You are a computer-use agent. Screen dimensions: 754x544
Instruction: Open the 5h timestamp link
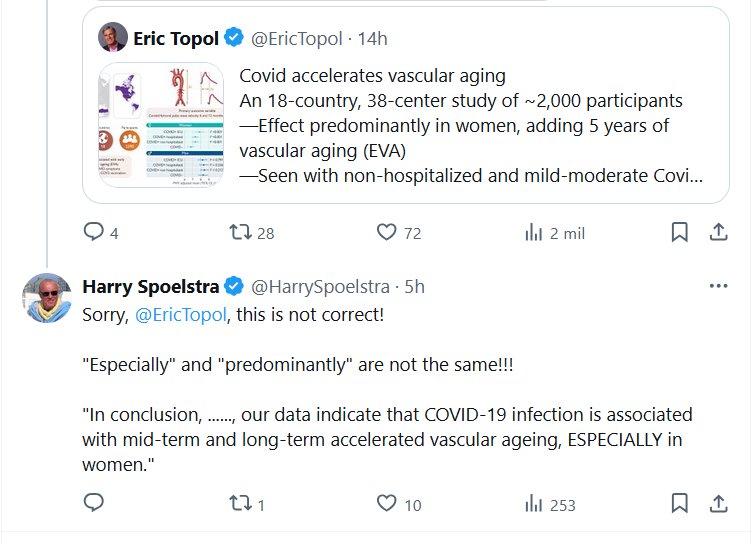(x=413, y=287)
